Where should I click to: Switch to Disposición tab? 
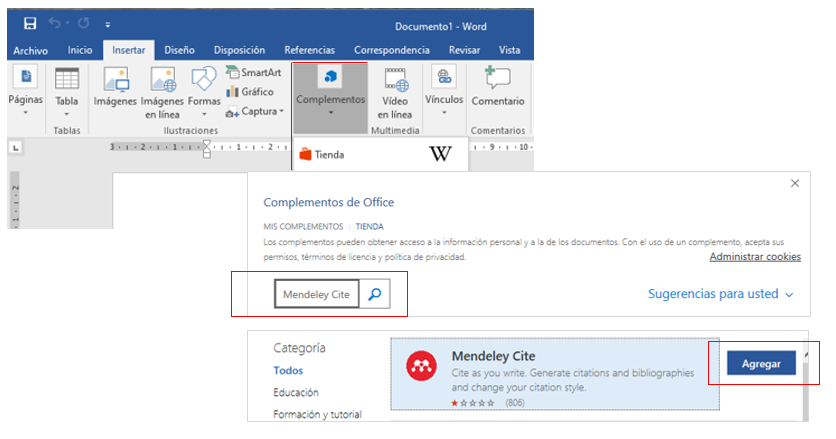tap(239, 50)
